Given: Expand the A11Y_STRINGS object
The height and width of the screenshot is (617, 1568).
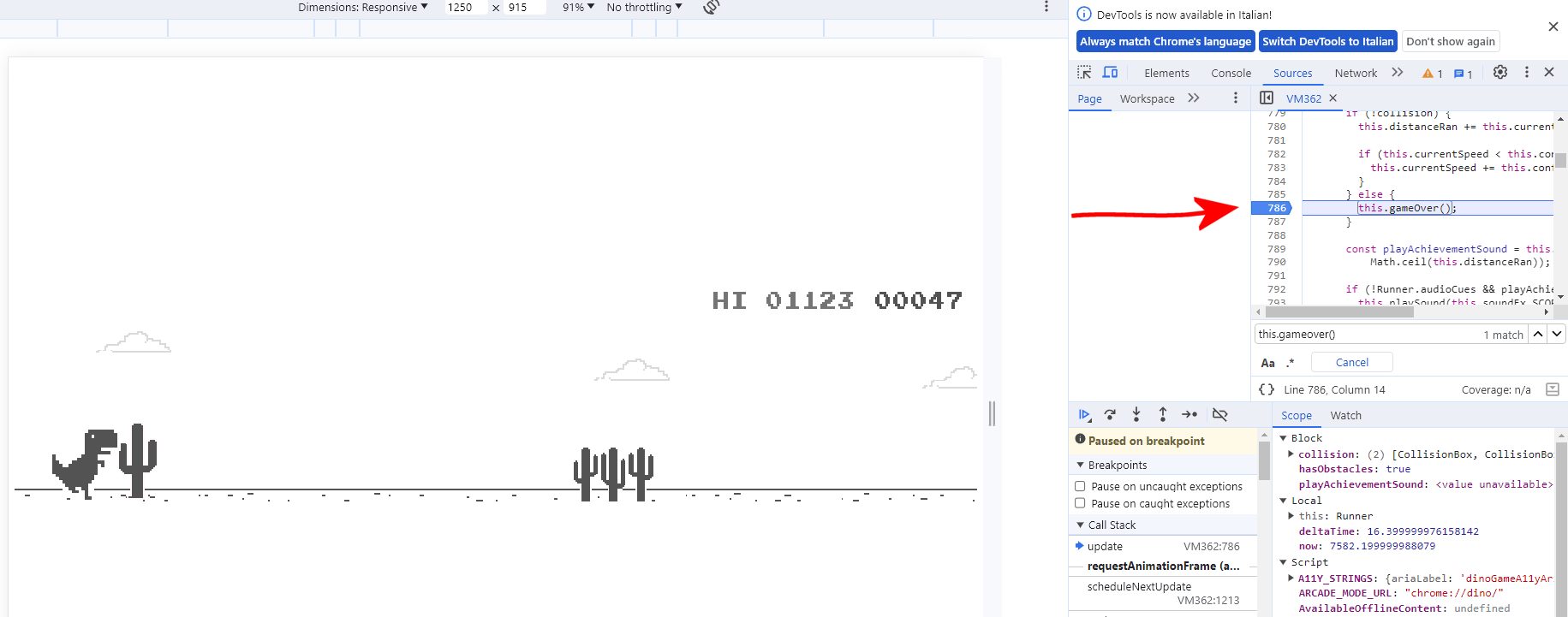Looking at the screenshot, I should (1291, 578).
